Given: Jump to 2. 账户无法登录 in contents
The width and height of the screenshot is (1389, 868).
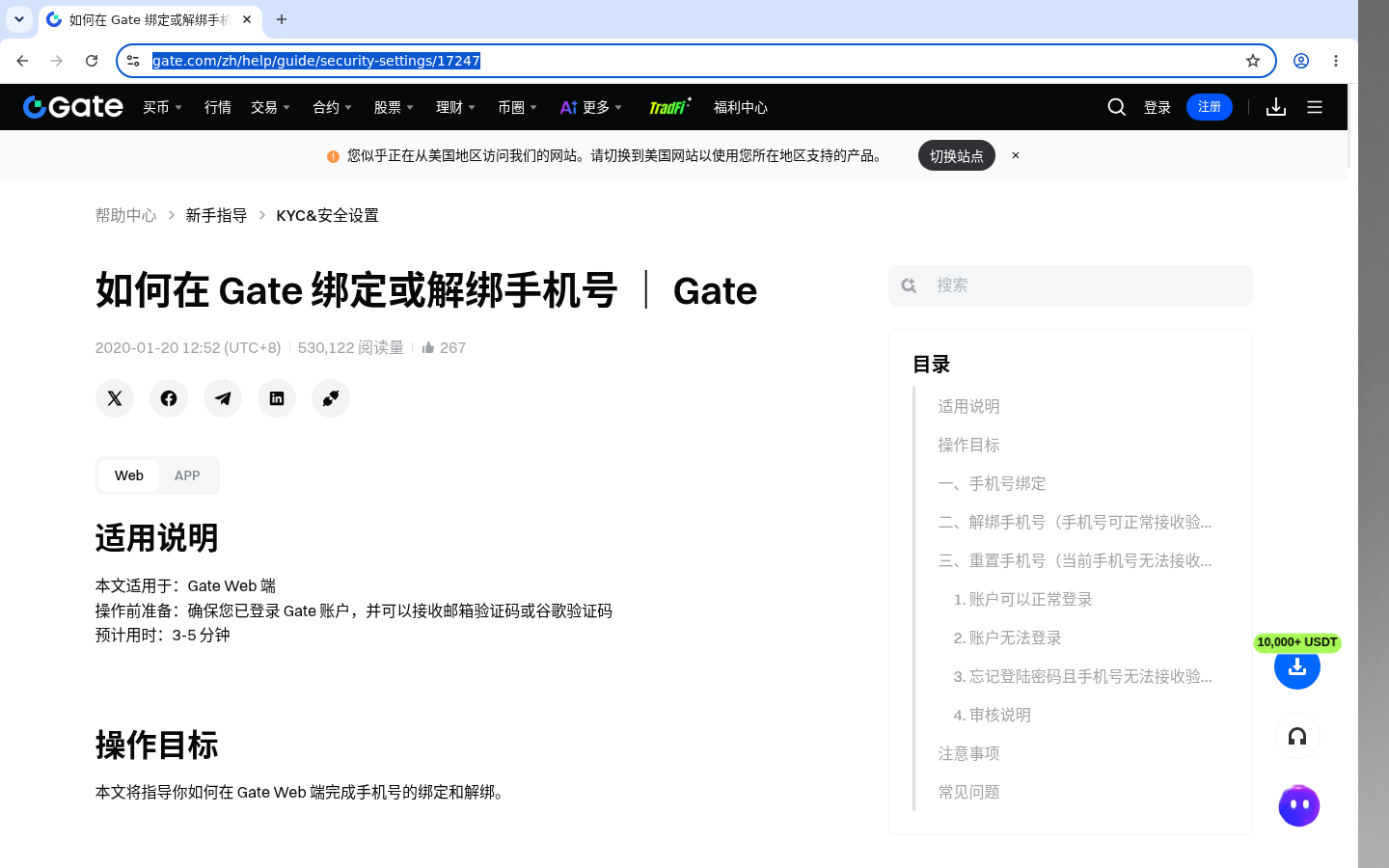Looking at the screenshot, I should [1007, 637].
